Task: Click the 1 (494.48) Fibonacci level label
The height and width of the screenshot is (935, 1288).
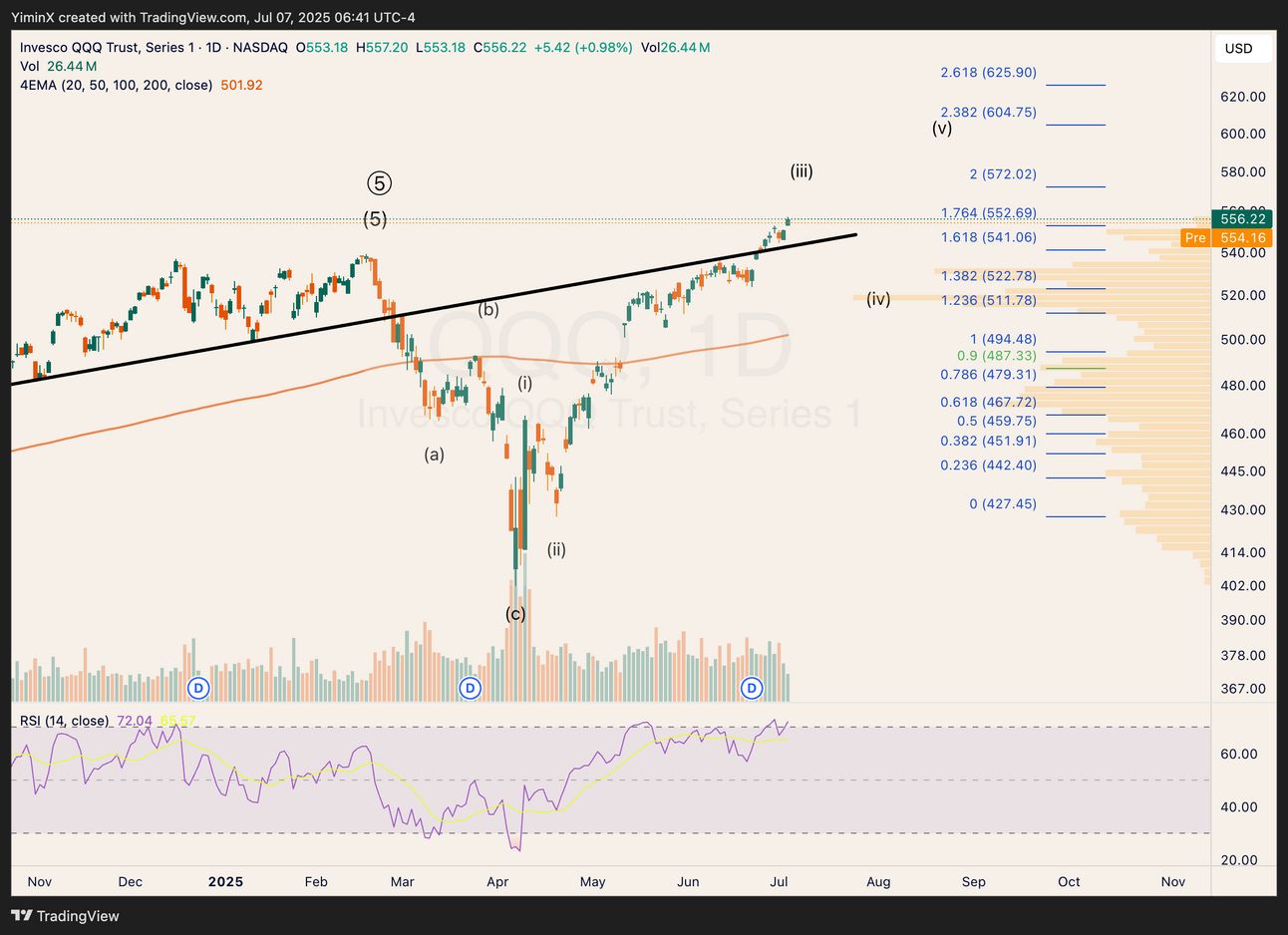Action: (x=1003, y=339)
